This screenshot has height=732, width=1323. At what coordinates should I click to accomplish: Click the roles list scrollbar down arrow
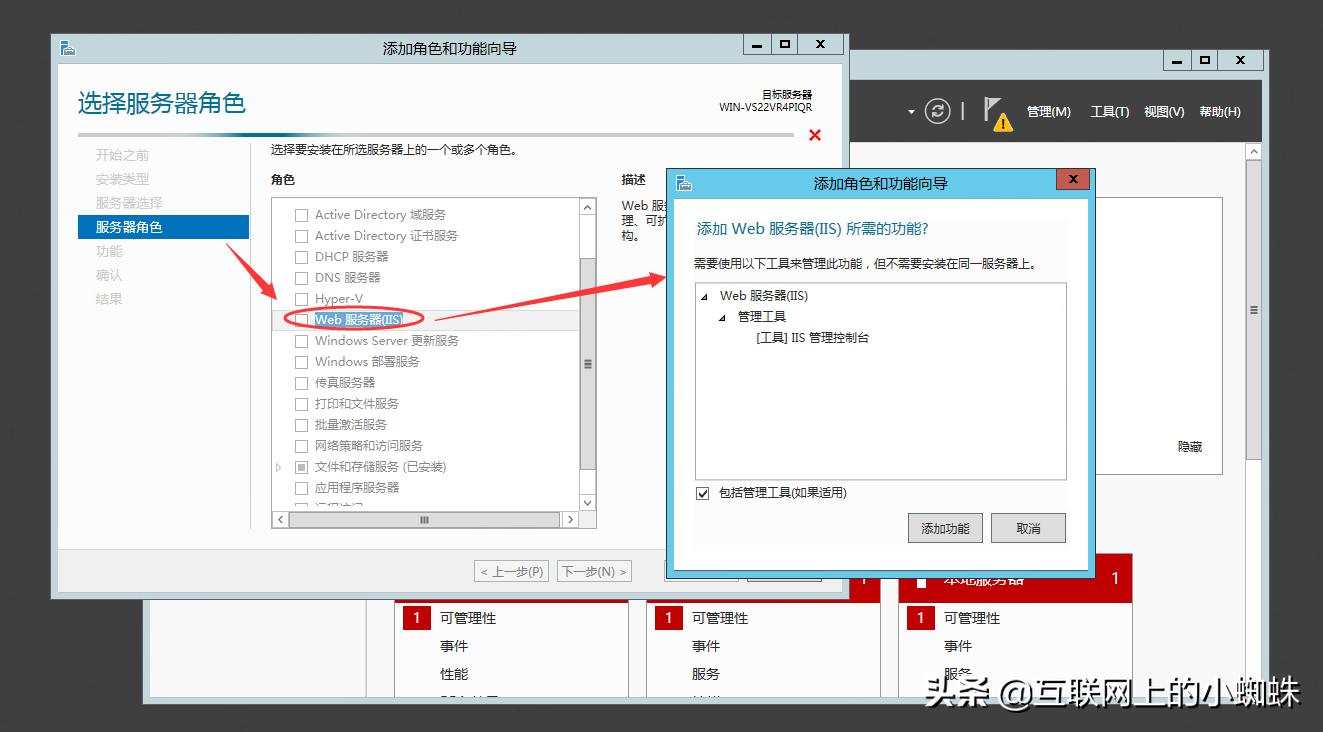tap(587, 502)
